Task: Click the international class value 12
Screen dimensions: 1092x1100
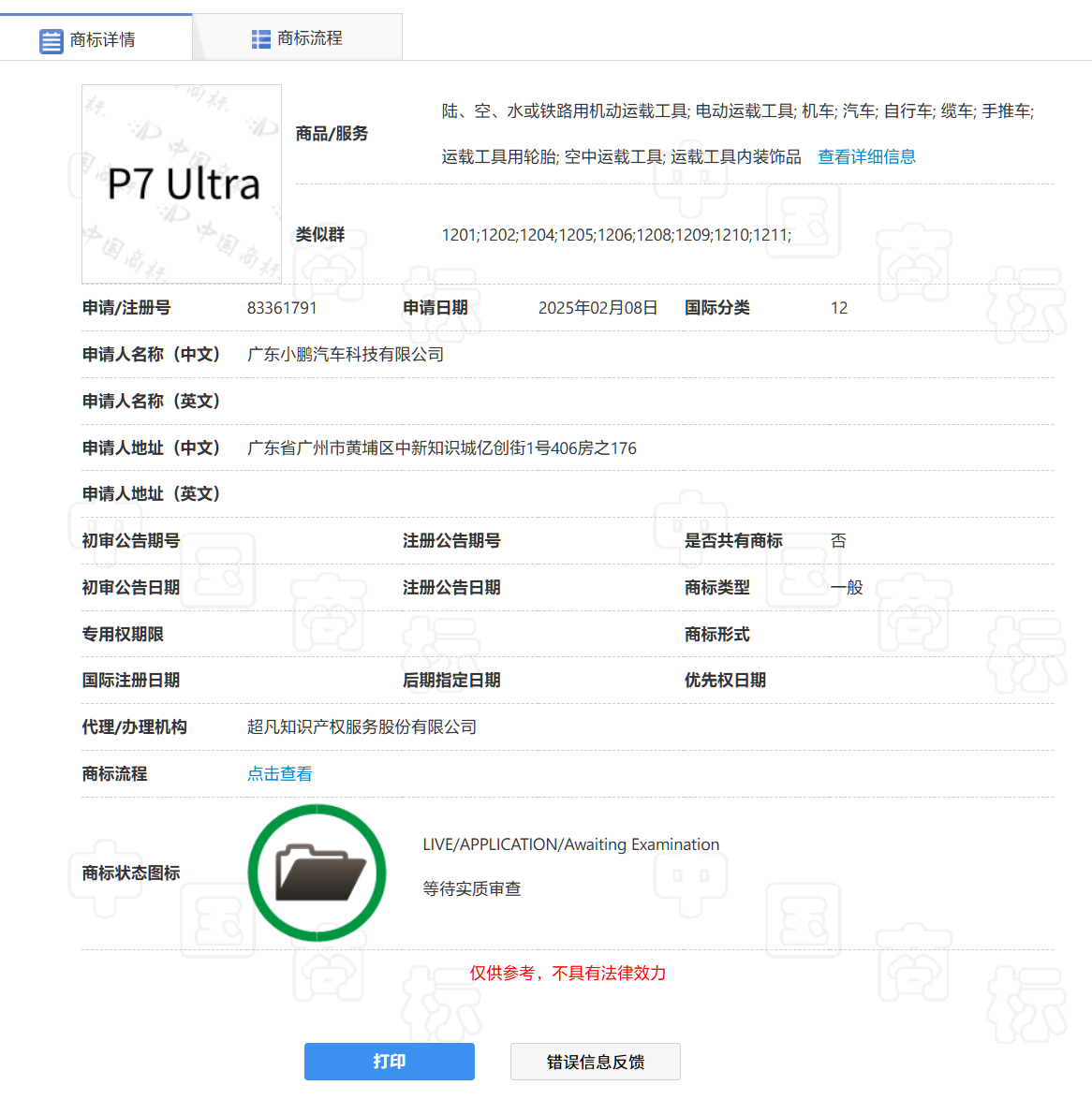Action: (839, 307)
